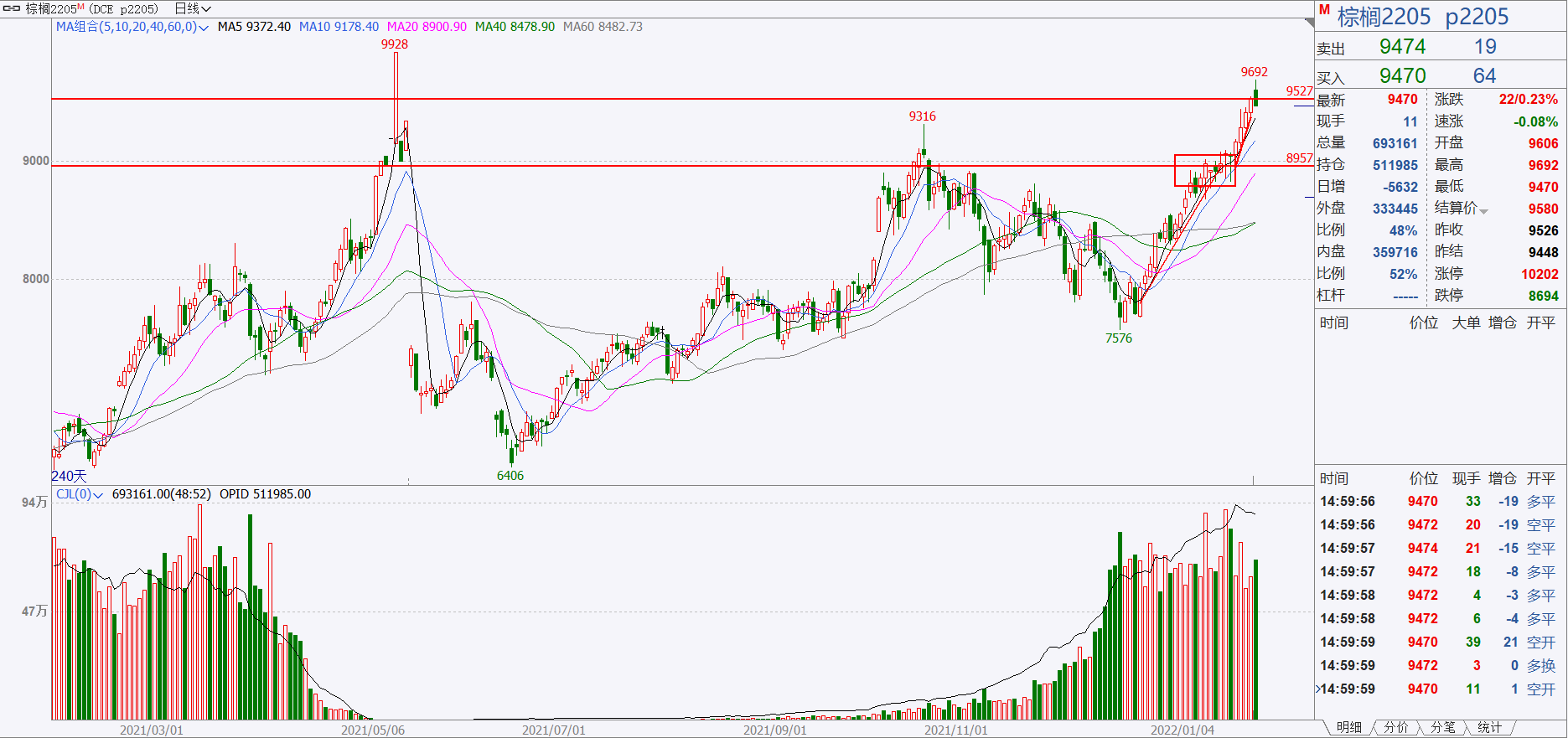Click the 开盘 value 9606
Viewport: 1568px width, 738px height.
click(x=1544, y=143)
